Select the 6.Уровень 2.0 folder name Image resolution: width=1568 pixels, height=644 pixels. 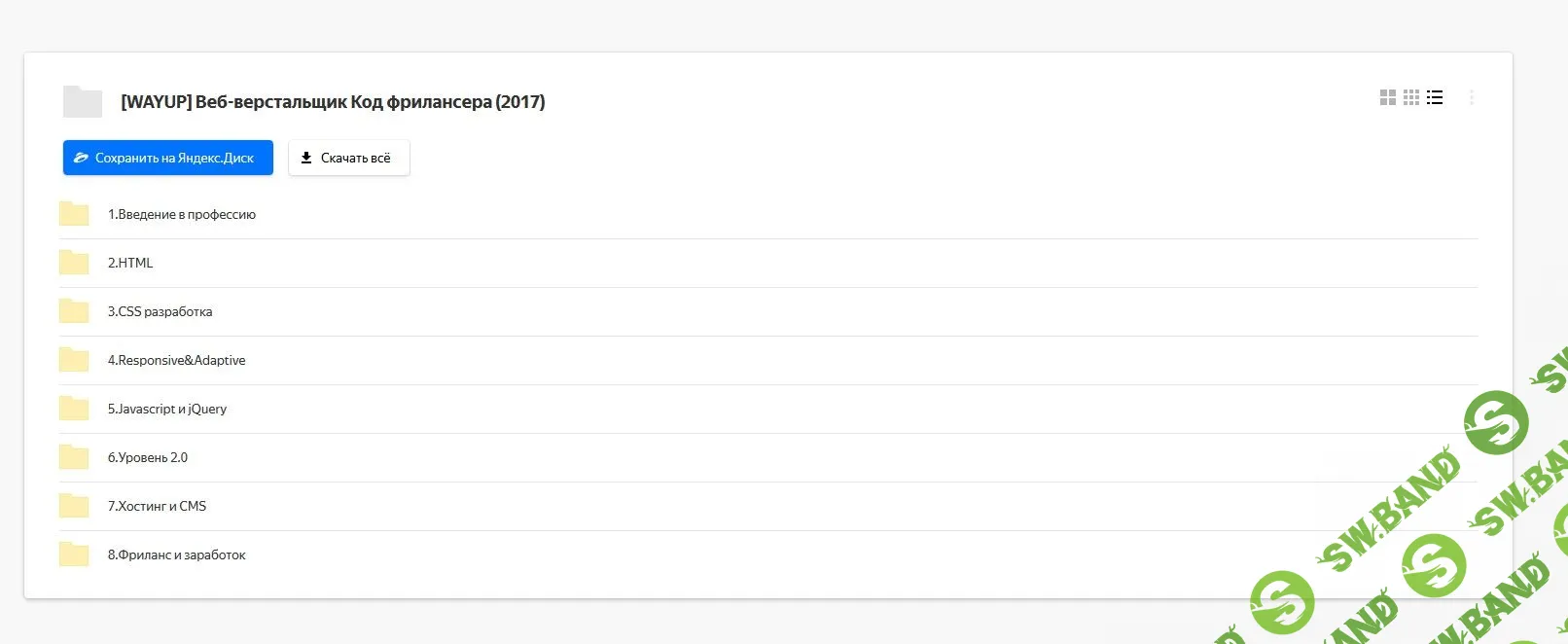pos(148,457)
